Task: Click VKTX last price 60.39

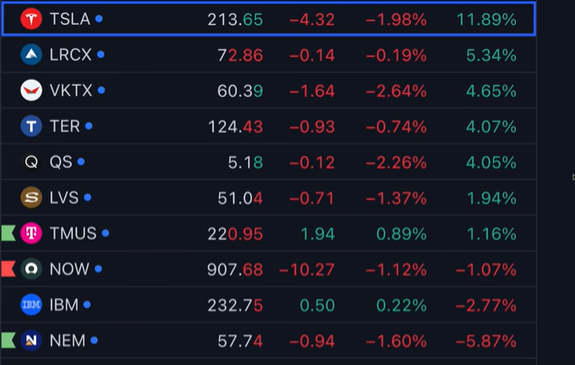Action: 240,91
